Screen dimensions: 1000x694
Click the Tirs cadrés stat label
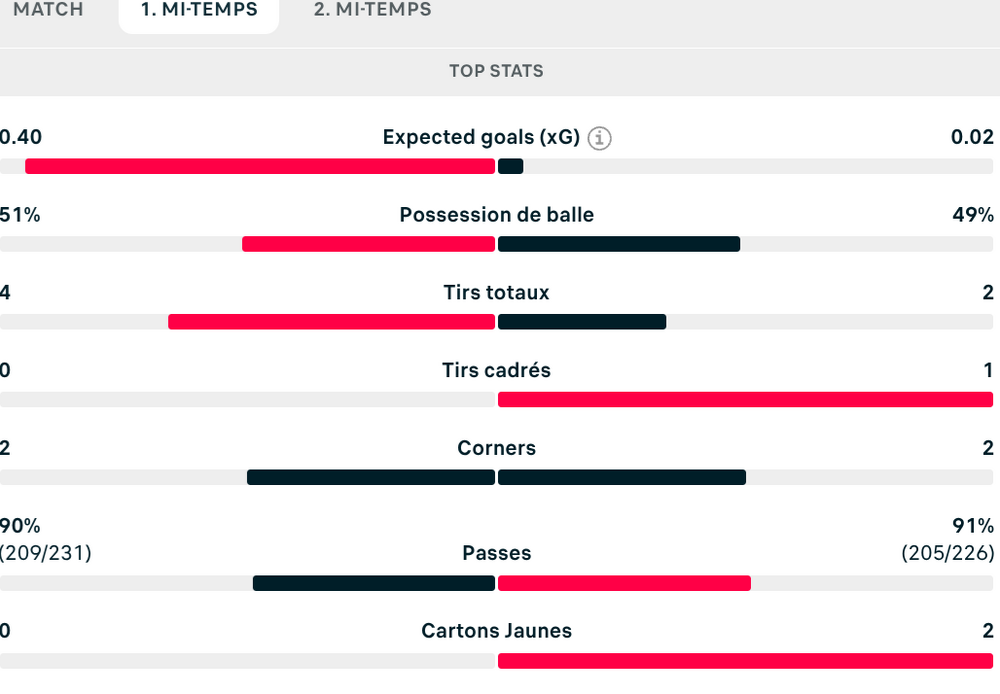[x=496, y=370]
